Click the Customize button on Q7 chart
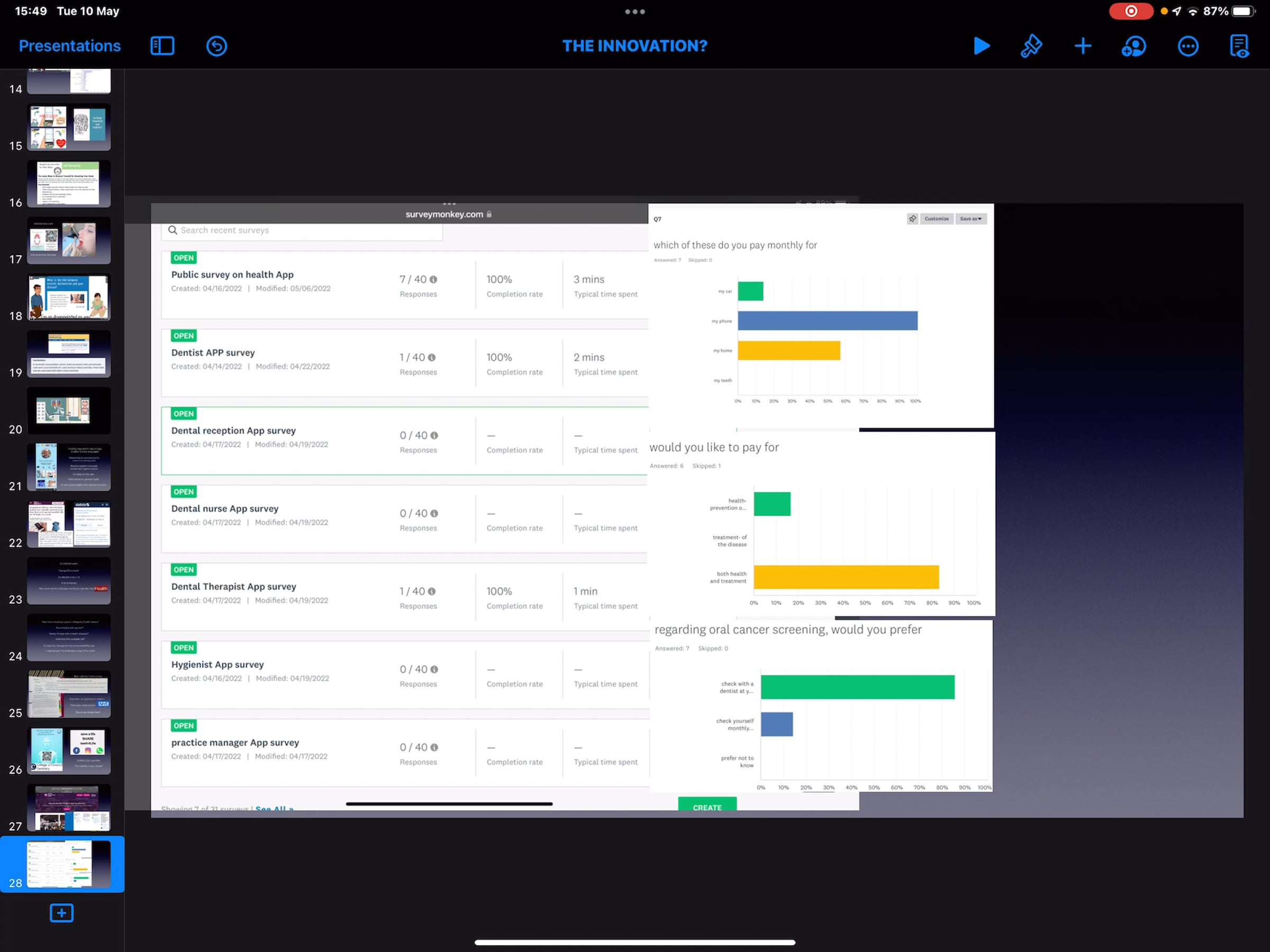The width and height of the screenshot is (1270, 952). click(937, 218)
